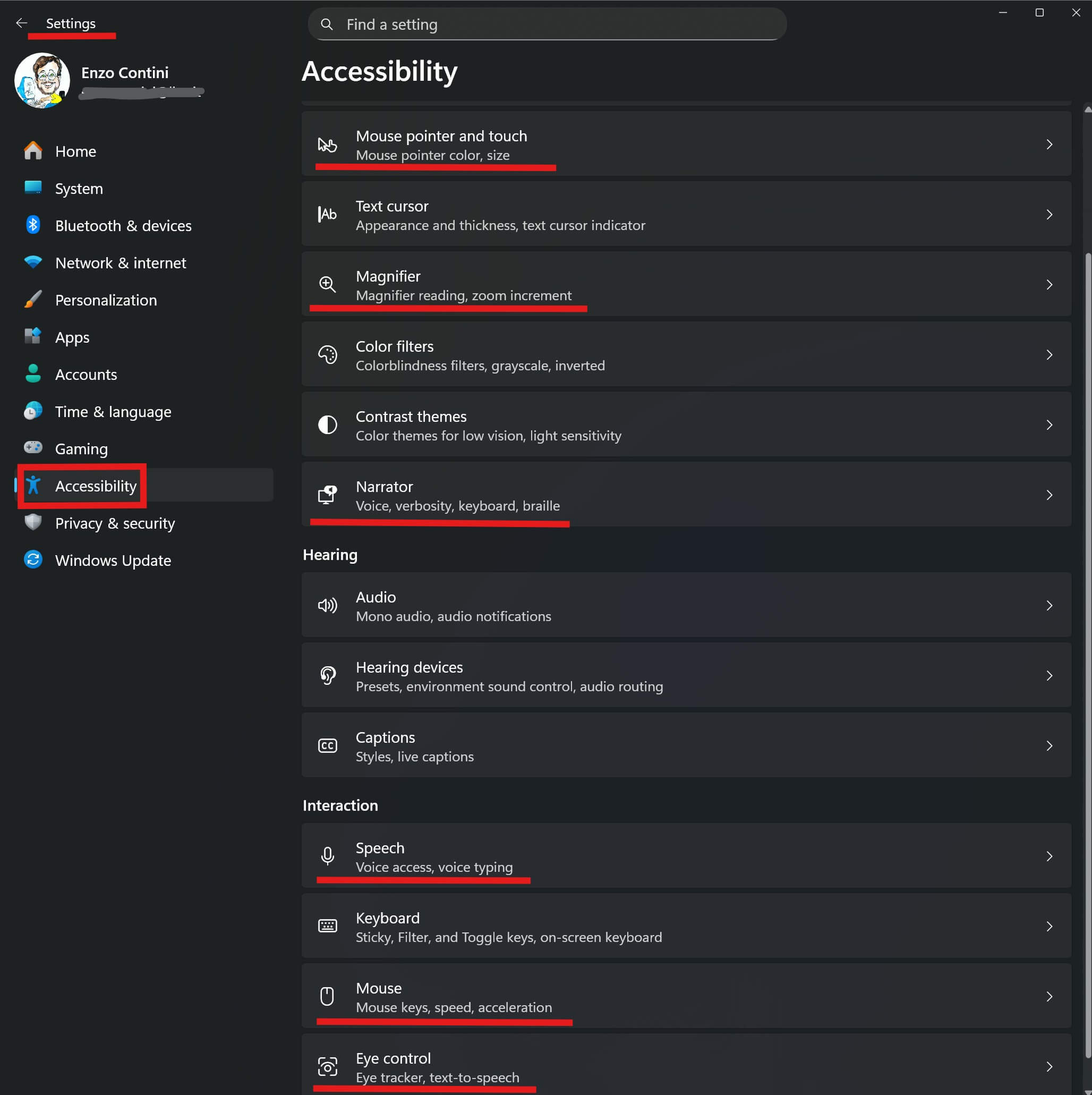Click the Captions CC icon
This screenshot has width=1092, height=1095.
[x=328, y=746]
